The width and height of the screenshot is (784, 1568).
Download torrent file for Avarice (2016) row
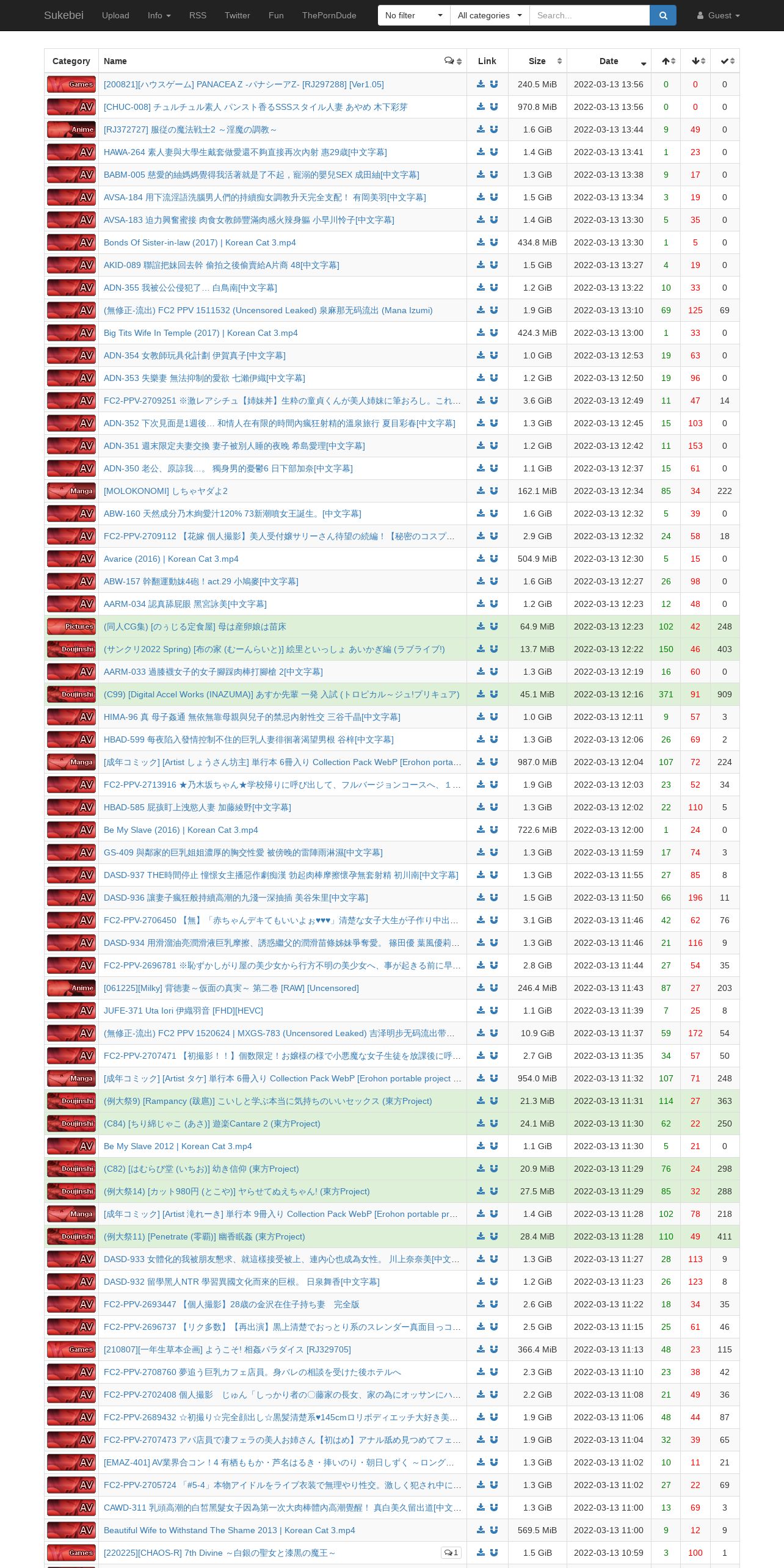pos(481,559)
